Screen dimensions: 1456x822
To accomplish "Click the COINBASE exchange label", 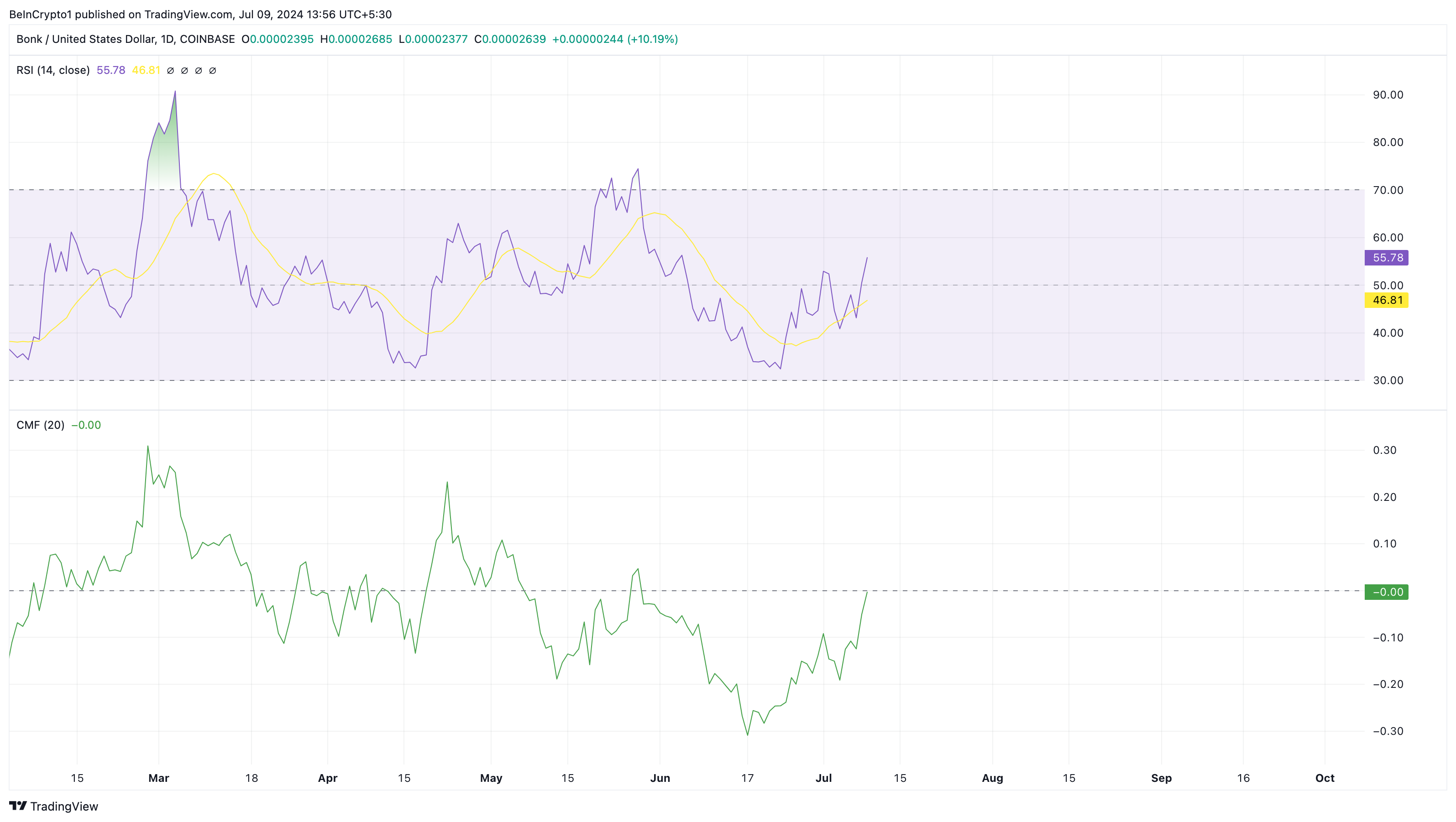I will click(207, 39).
